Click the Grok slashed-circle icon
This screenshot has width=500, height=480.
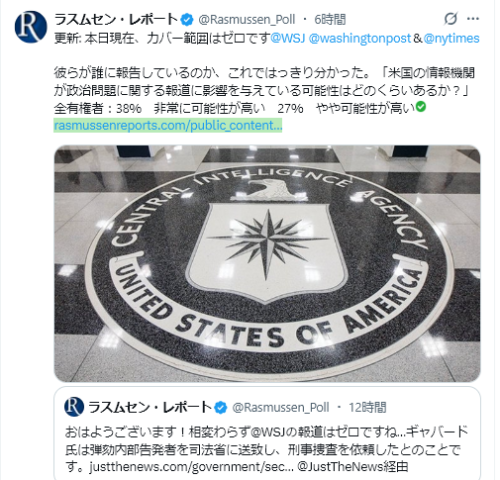click(x=451, y=19)
